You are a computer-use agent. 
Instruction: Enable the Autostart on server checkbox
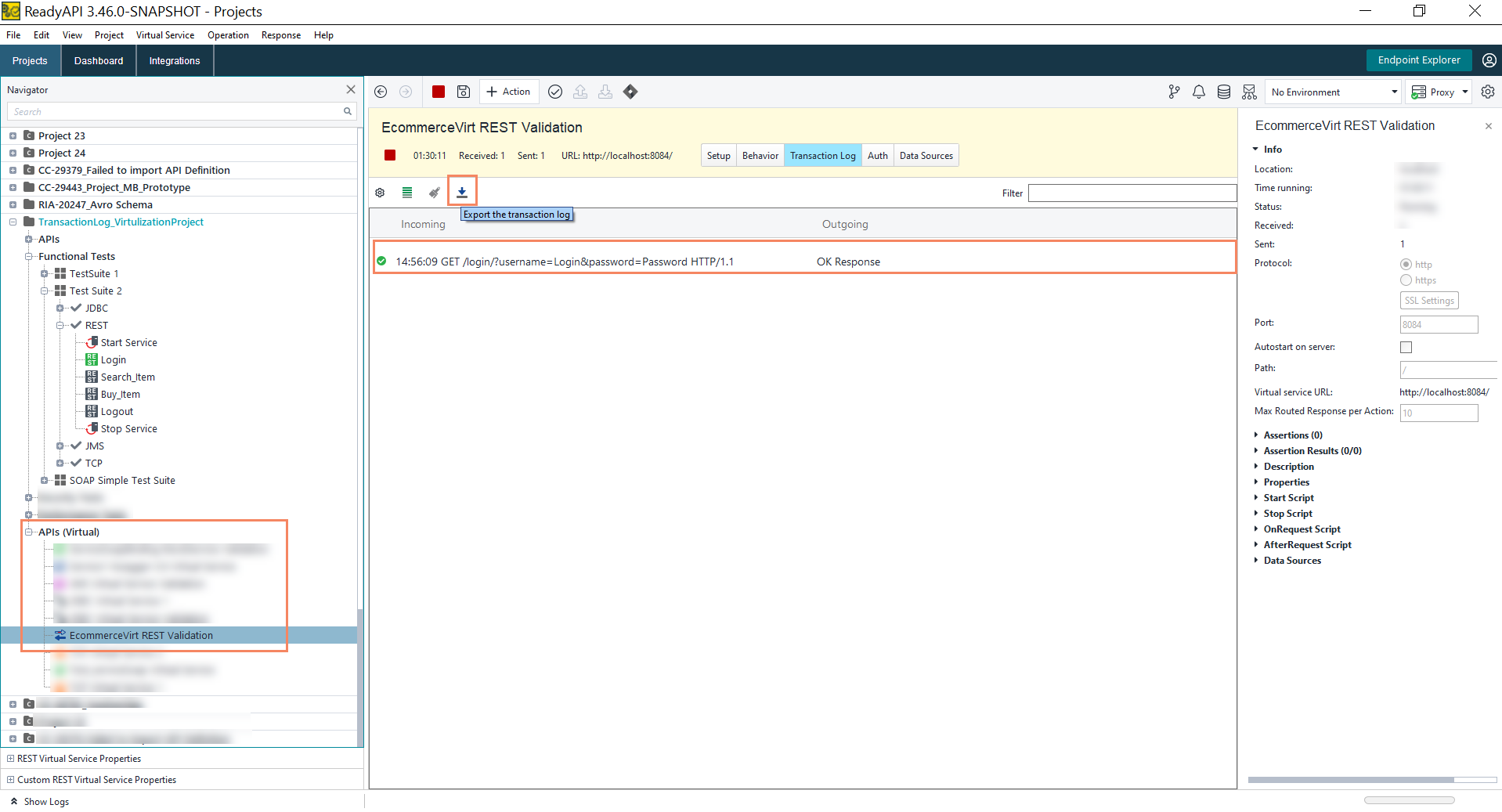[x=1406, y=347]
